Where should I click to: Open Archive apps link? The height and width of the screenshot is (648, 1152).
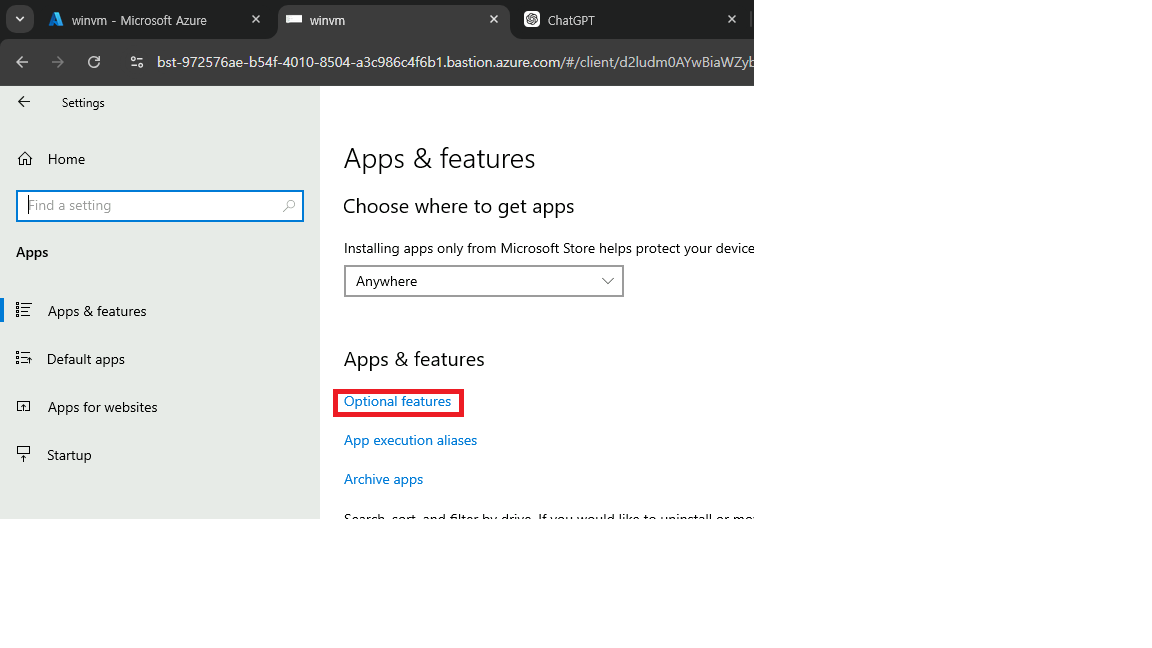384,479
